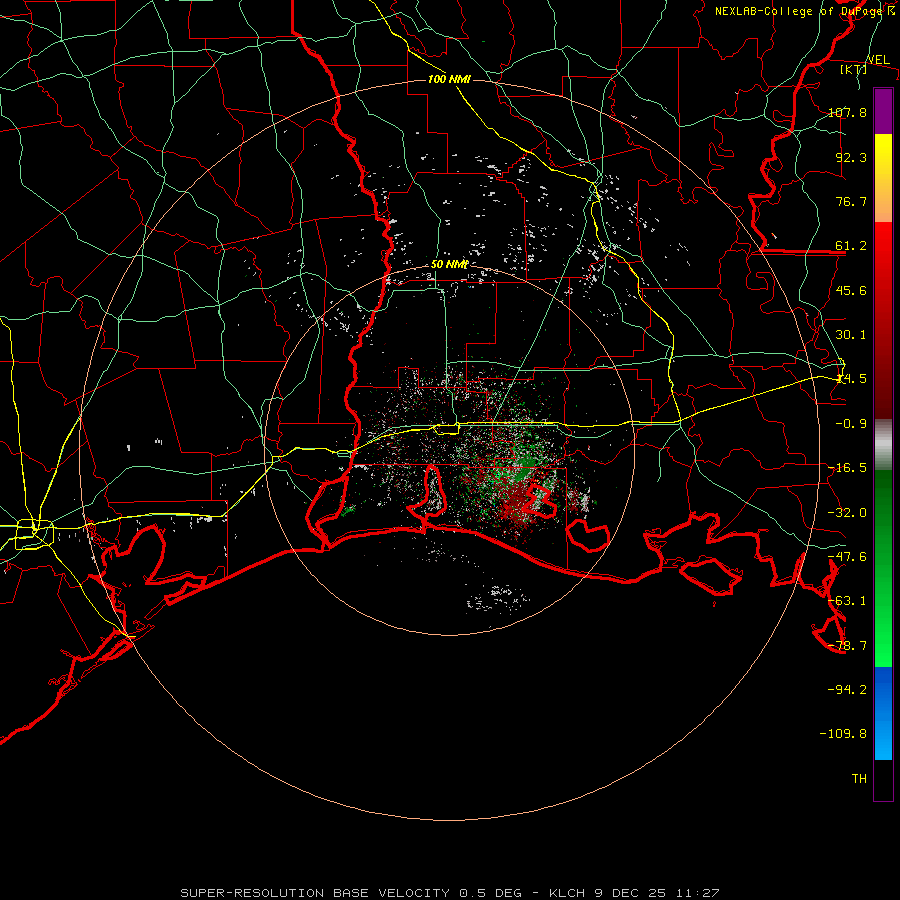
Task: Click the 45.6 legend value
Action: click(x=851, y=290)
